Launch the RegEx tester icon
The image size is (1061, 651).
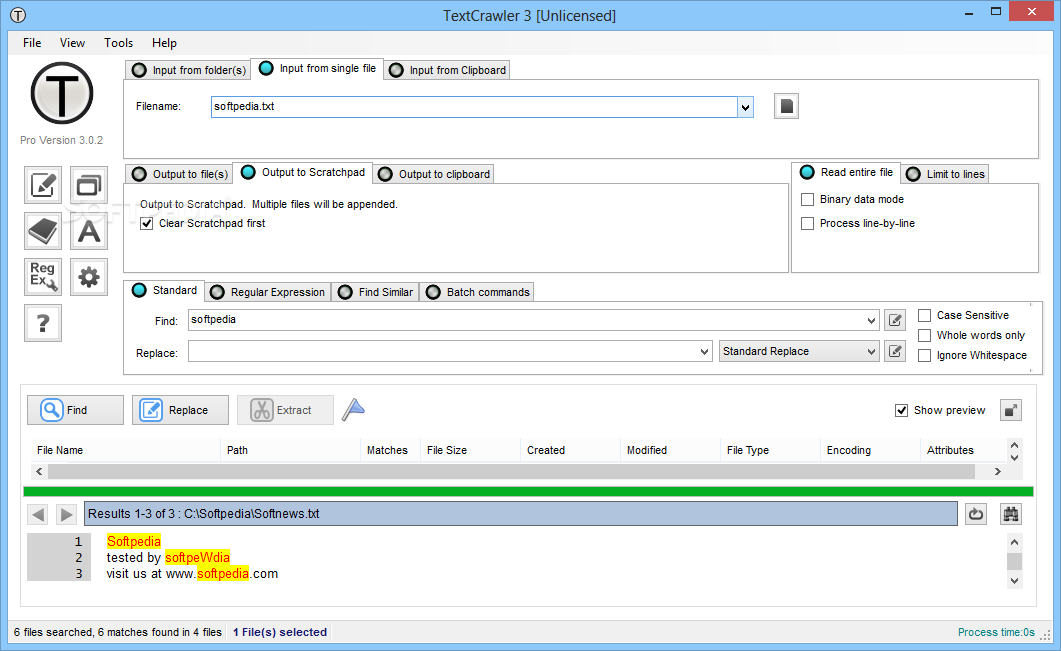43,277
